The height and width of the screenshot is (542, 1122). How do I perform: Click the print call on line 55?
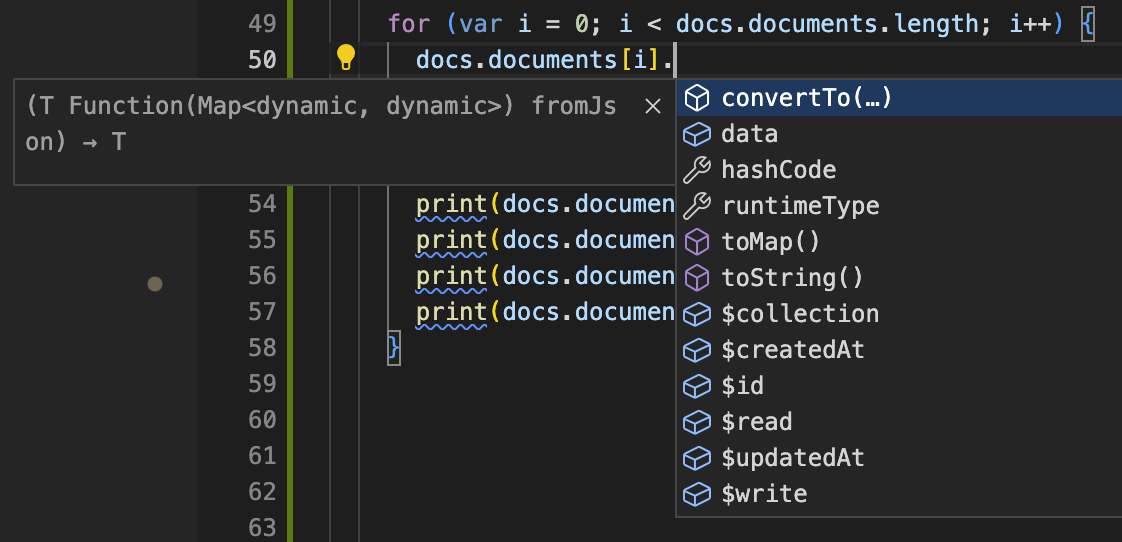point(452,241)
